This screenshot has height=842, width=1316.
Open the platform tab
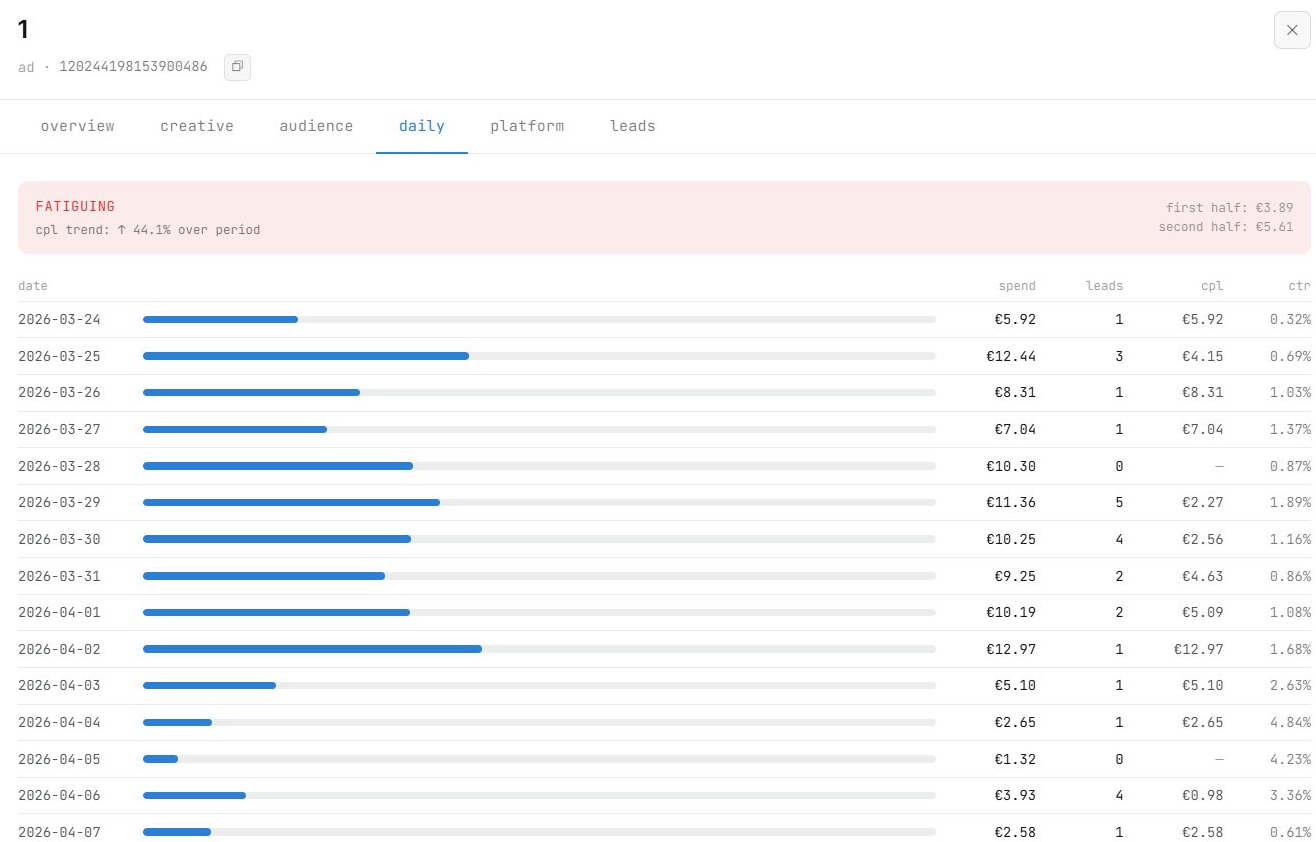tap(527, 126)
